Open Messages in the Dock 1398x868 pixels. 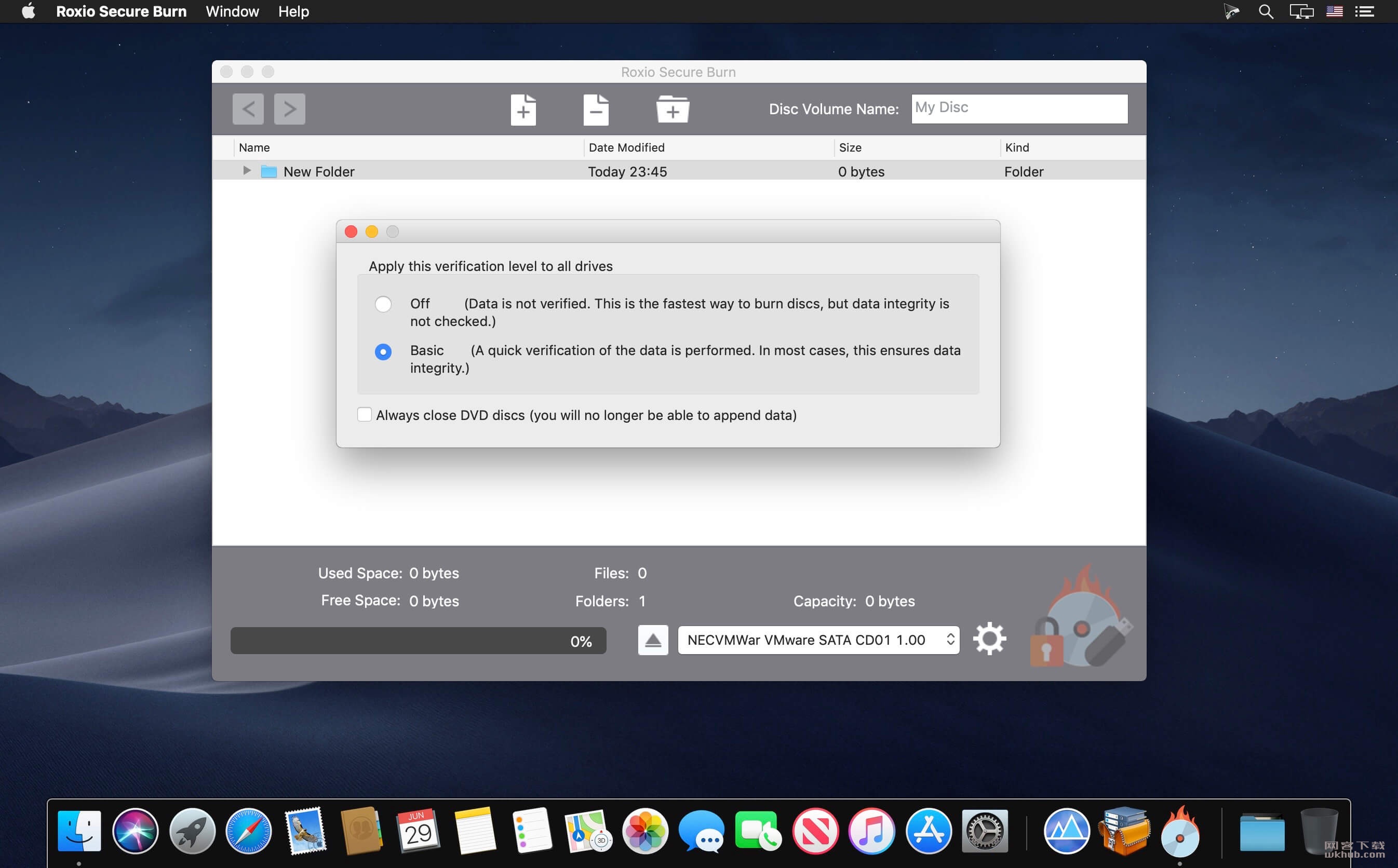702,831
